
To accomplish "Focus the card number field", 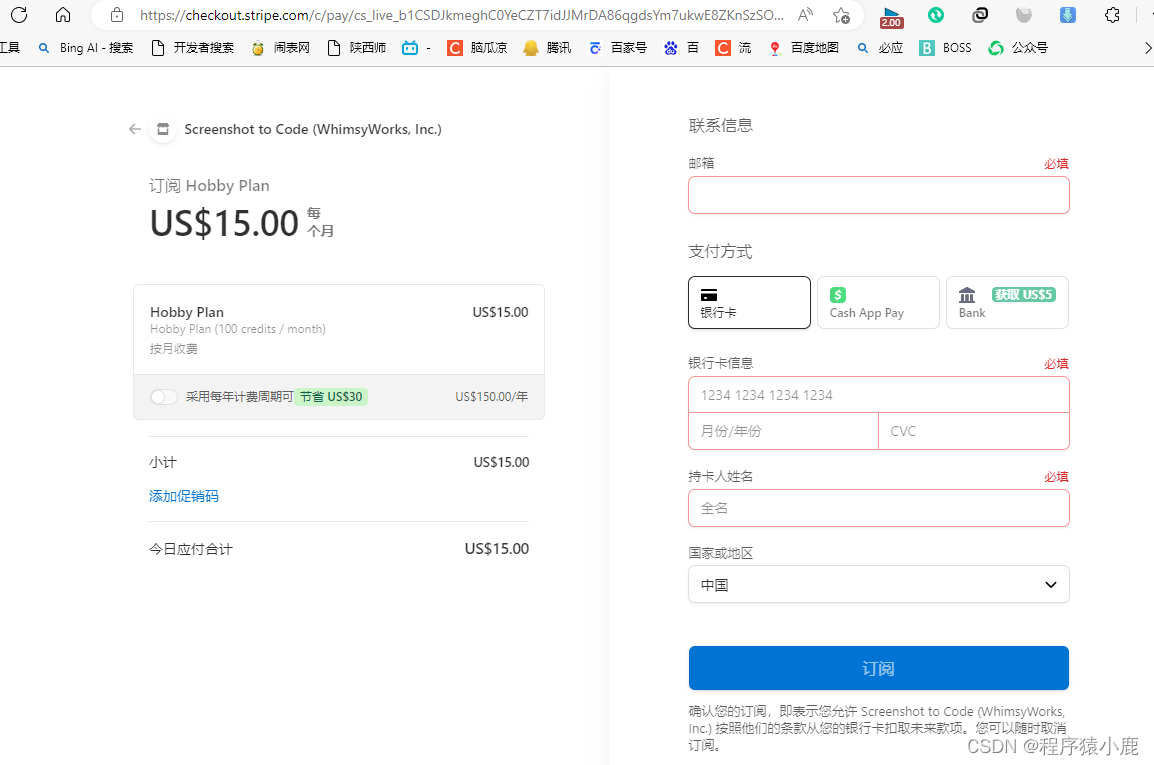I will click(x=879, y=395).
